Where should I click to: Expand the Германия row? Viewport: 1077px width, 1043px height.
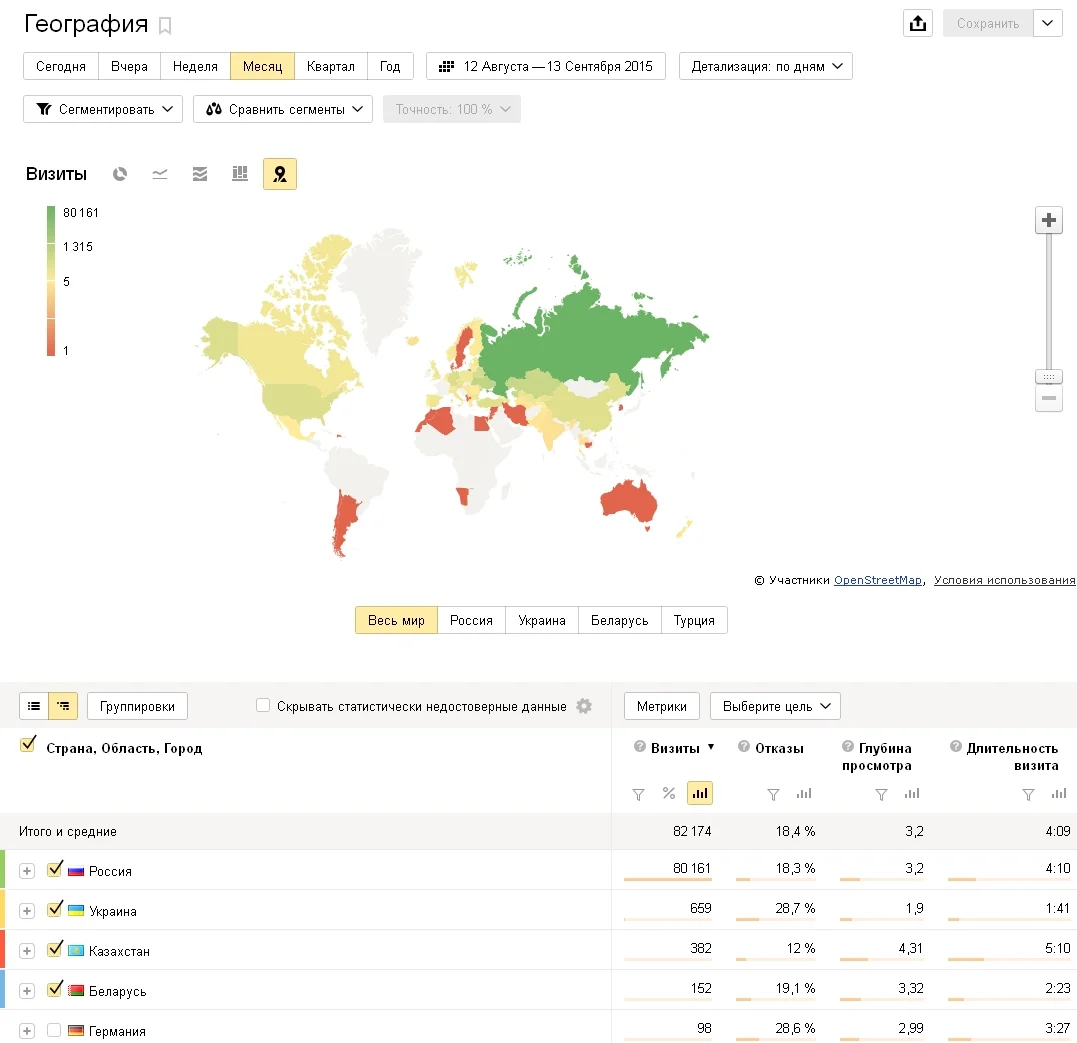(x=27, y=1031)
